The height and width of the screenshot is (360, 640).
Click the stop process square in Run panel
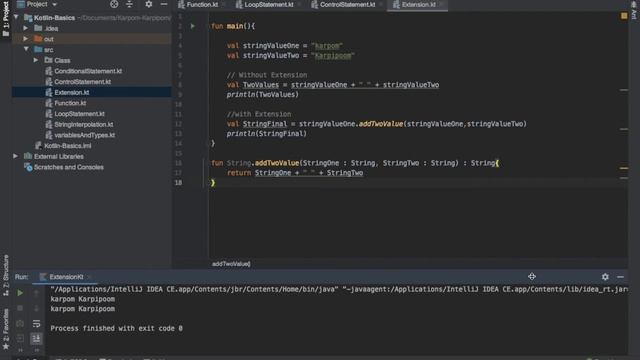click(20, 308)
